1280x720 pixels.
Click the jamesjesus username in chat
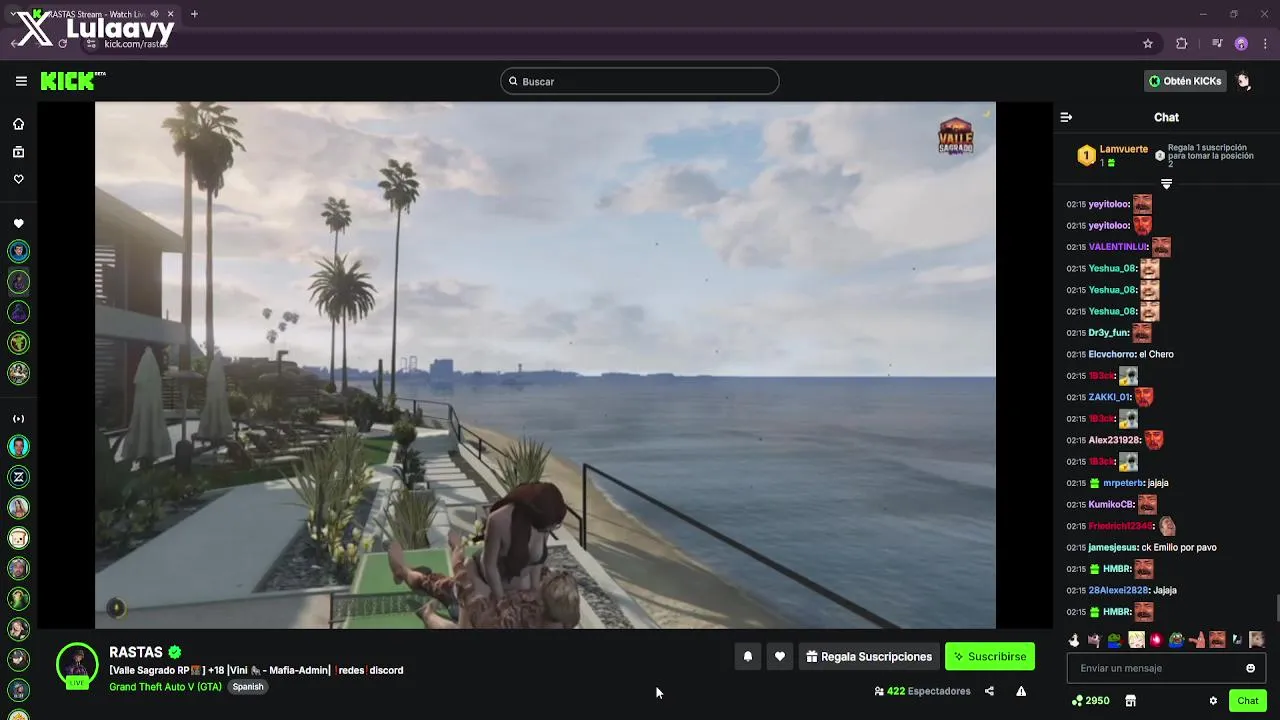[x=1114, y=547]
